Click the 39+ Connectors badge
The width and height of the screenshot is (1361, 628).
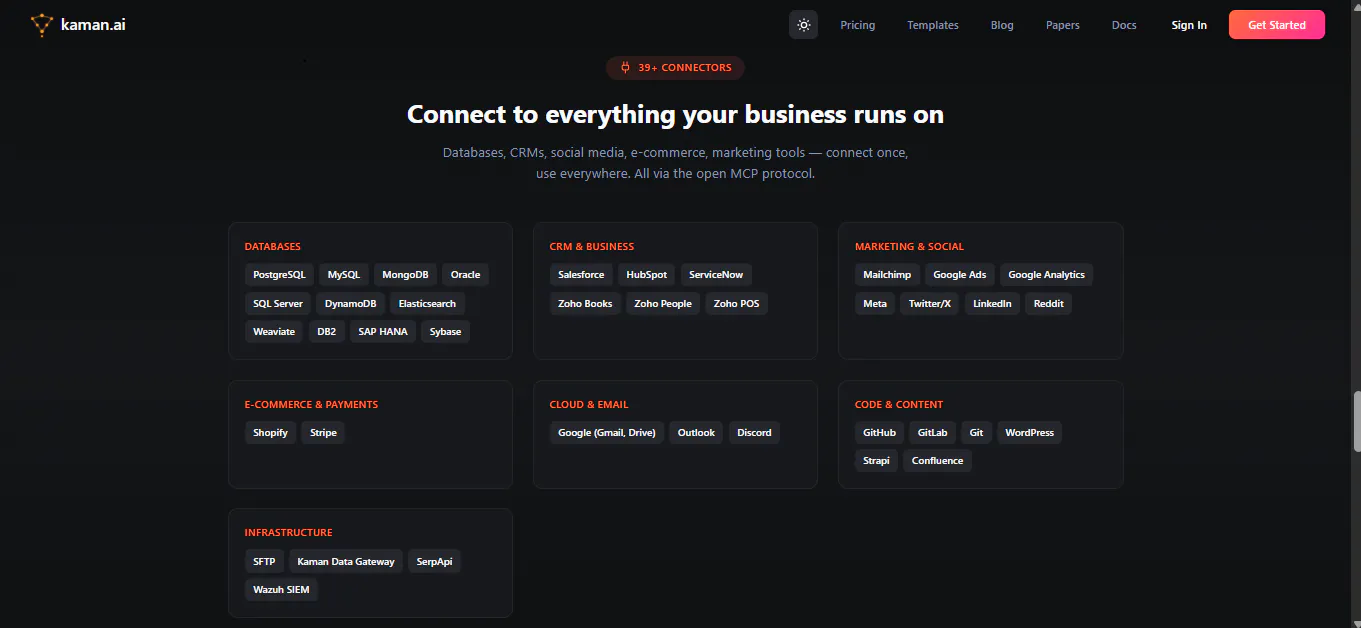675,68
